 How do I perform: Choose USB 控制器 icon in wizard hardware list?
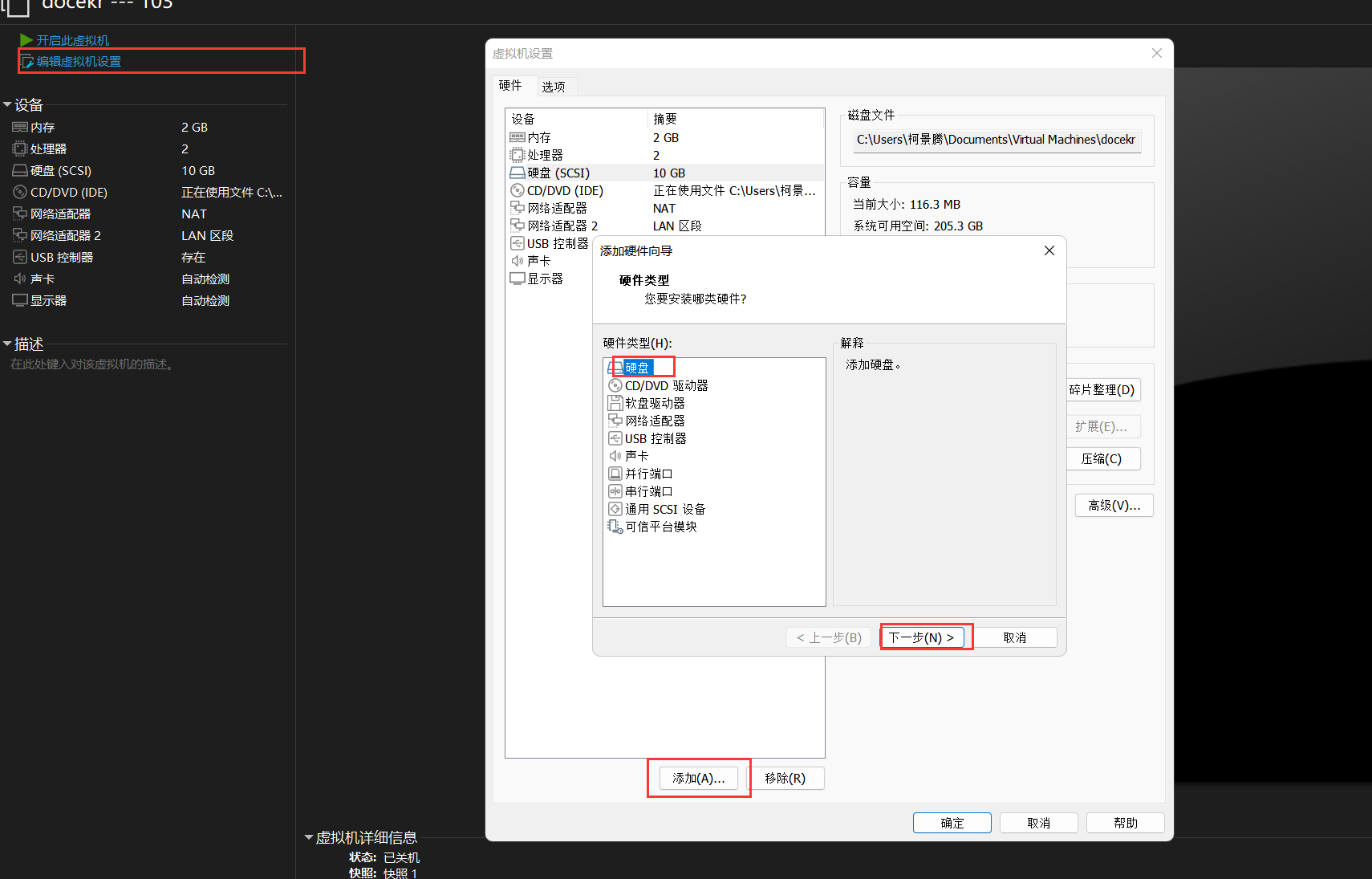coord(615,438)
